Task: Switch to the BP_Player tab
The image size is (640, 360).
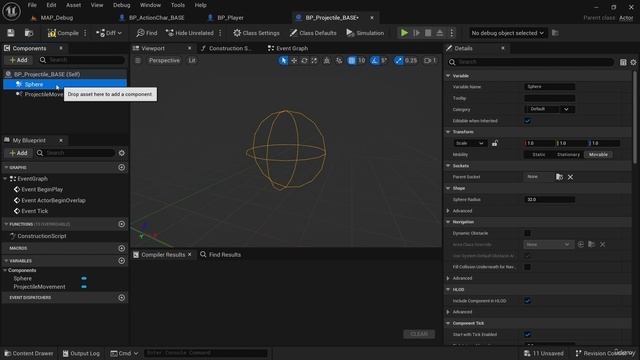Action: [226, 18]
